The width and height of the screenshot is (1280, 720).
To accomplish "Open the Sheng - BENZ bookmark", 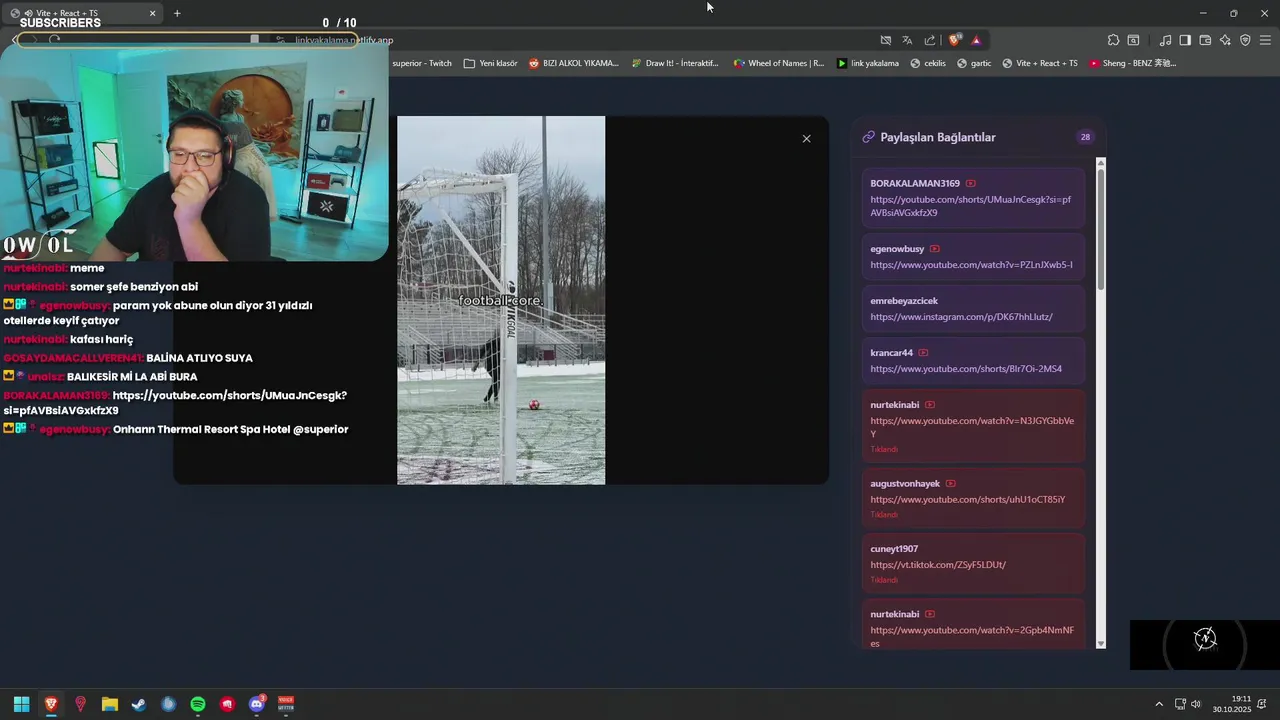I will coord(1133,63).
